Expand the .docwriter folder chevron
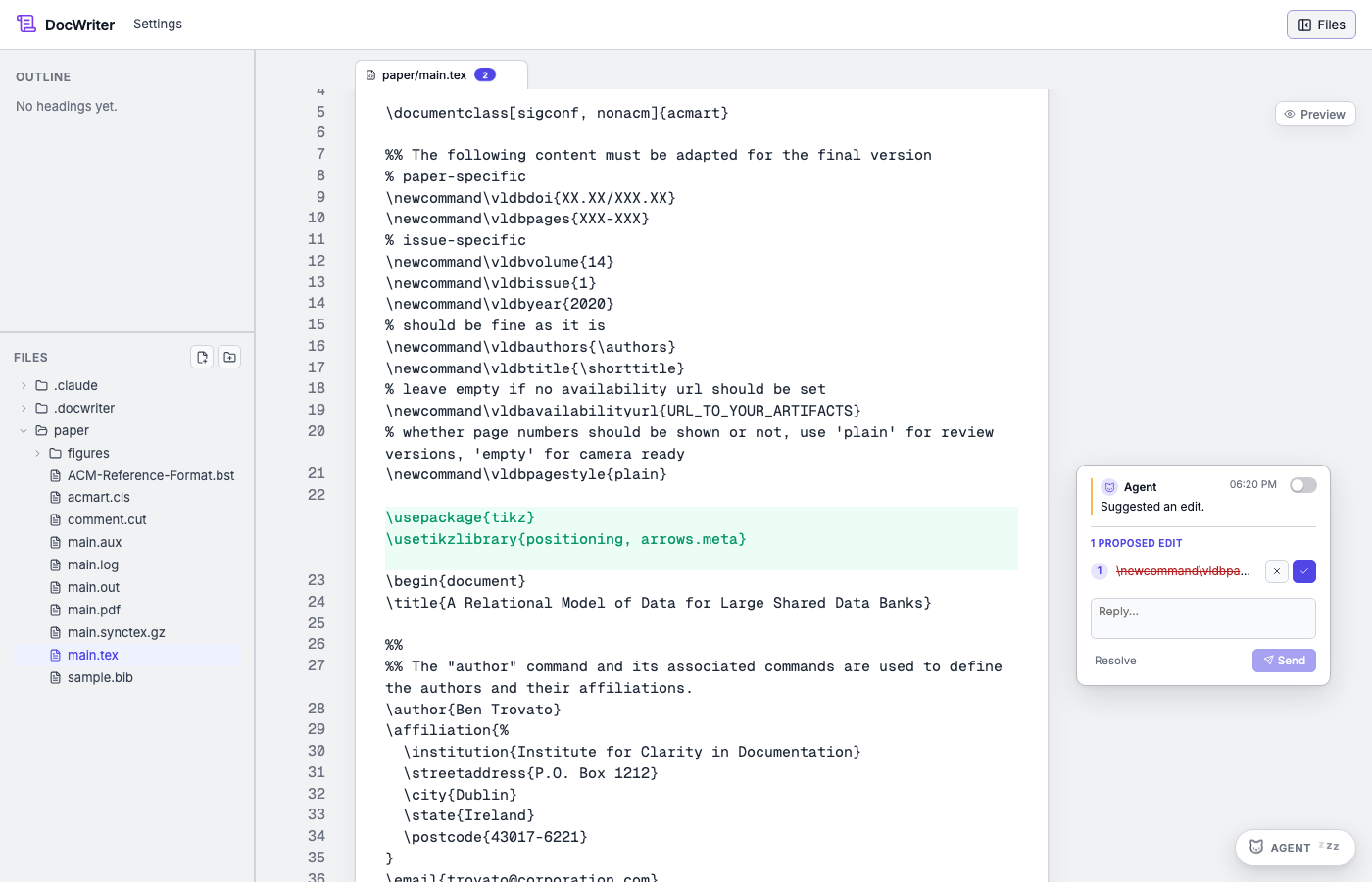Viewport: 1372px width, 882px height. (24, 408)
